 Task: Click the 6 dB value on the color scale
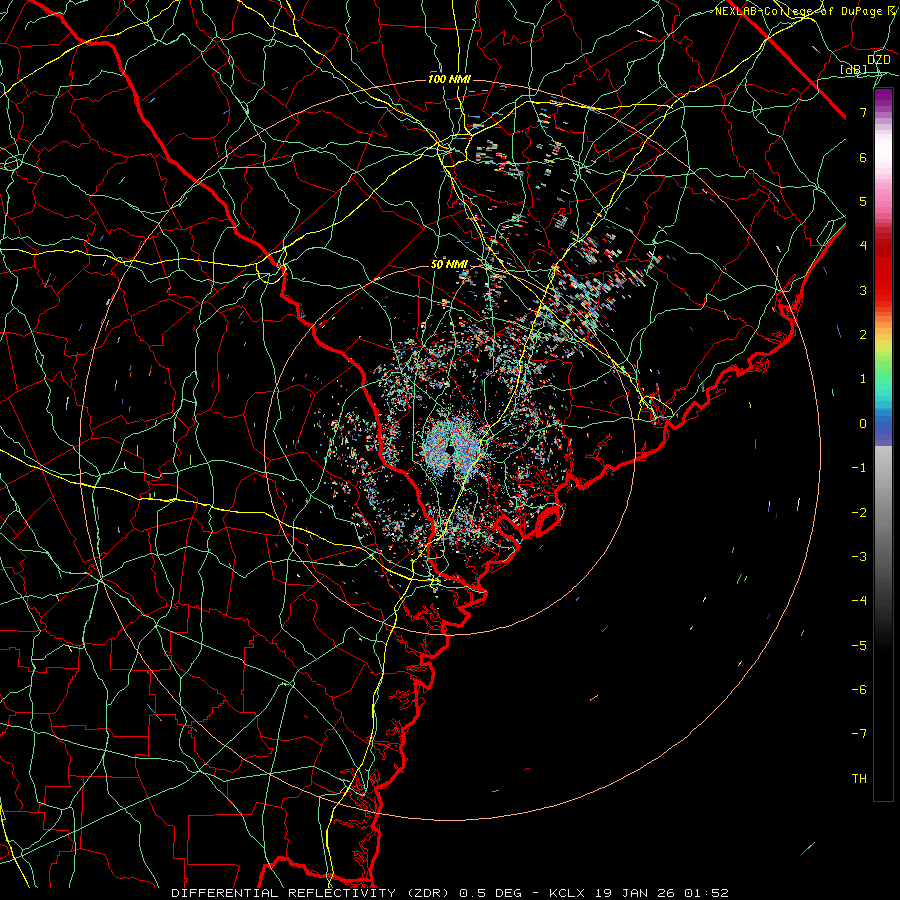[863, 157]
